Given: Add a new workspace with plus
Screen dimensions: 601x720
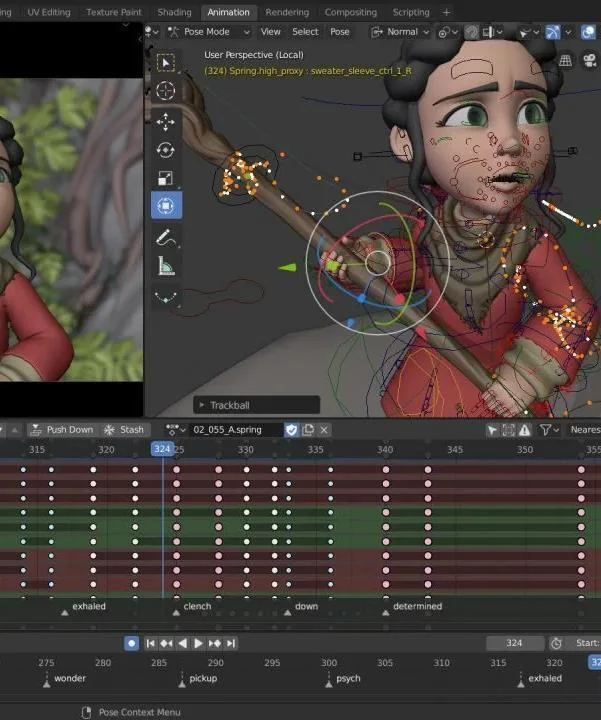Looking at the screenshot, I should 446,12.
